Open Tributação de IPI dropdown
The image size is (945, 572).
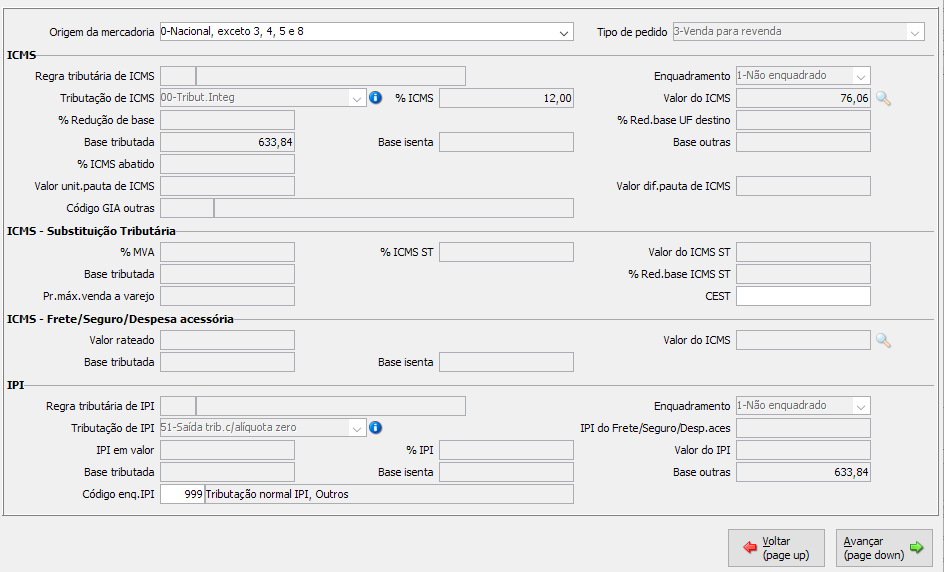[357, 428]
